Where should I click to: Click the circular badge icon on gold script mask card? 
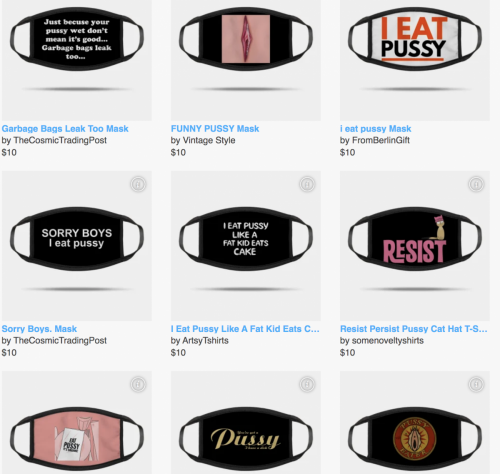point(307,384)
